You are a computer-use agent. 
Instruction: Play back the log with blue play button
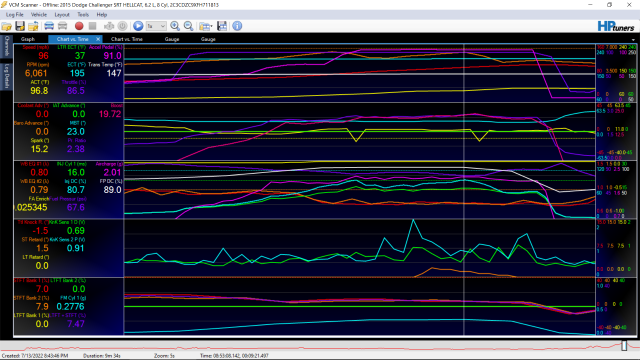(x=138, y=26)
